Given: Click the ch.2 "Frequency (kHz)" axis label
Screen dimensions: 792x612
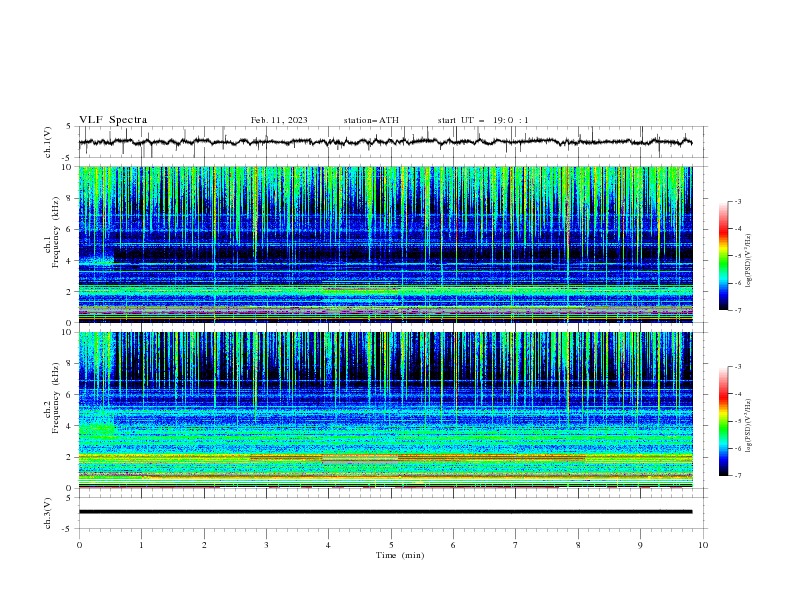Looking at the screenshot, I should (x=55, y=398).
